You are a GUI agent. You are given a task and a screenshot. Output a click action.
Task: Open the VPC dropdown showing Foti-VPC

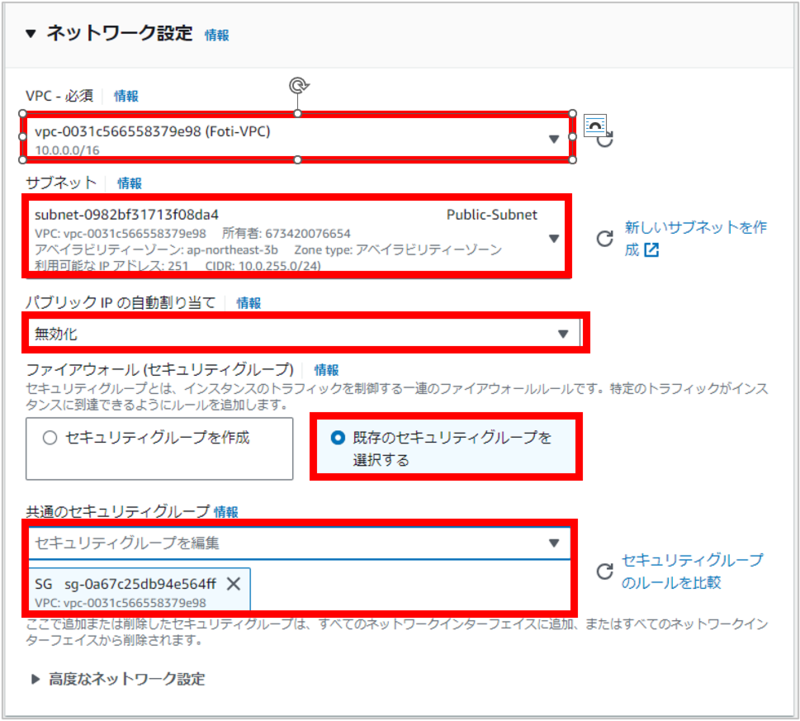pos(297,137)
